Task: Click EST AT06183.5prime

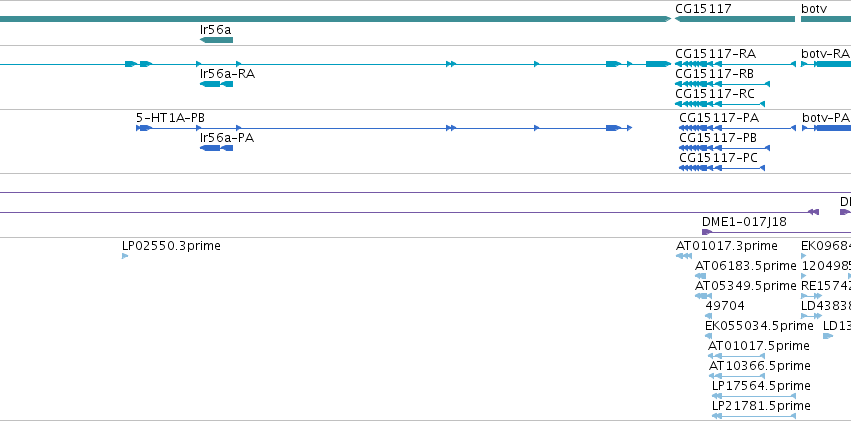Action: (701, 276)
